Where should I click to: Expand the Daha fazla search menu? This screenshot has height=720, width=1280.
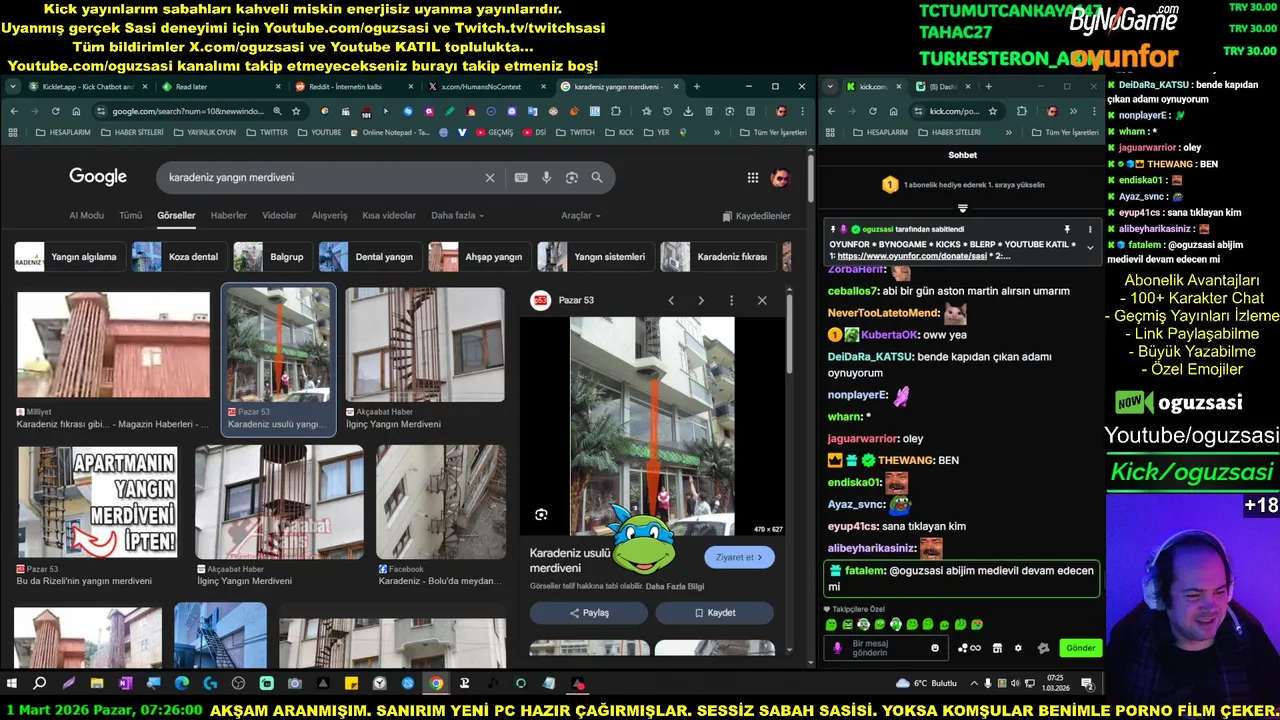457,216
